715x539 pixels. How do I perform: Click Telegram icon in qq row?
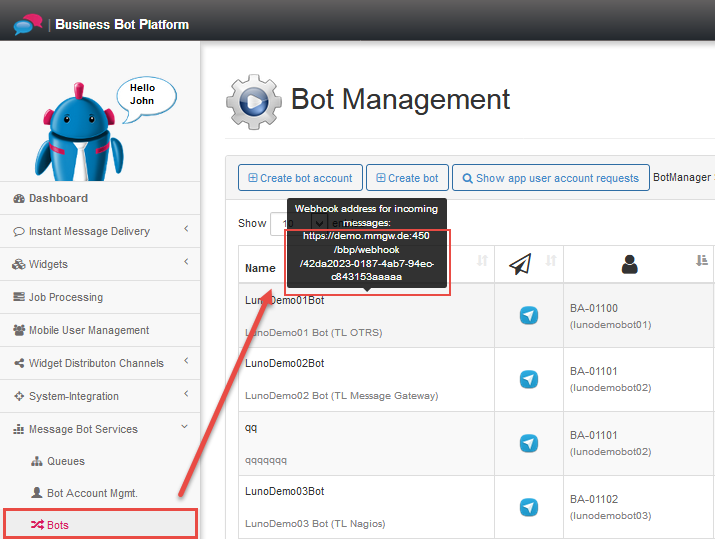(x=529, y=443)
